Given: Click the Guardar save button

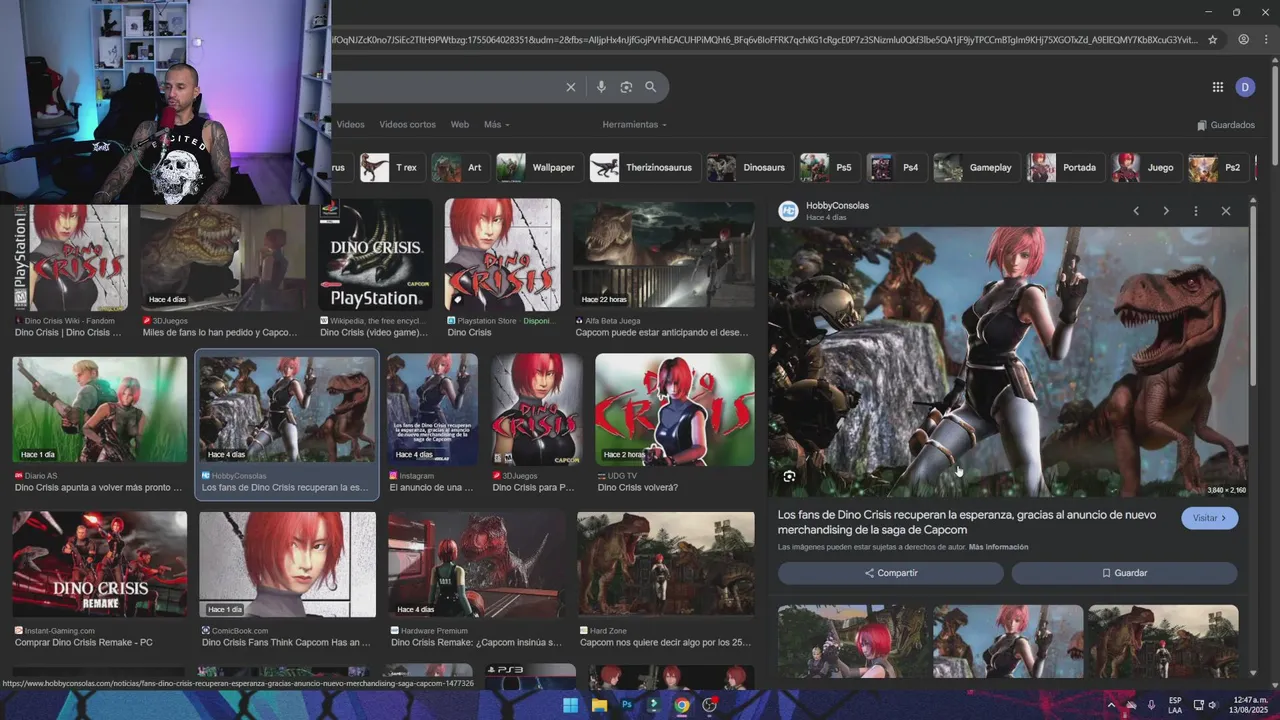Looking at the screenshot, I should 1124,573.
